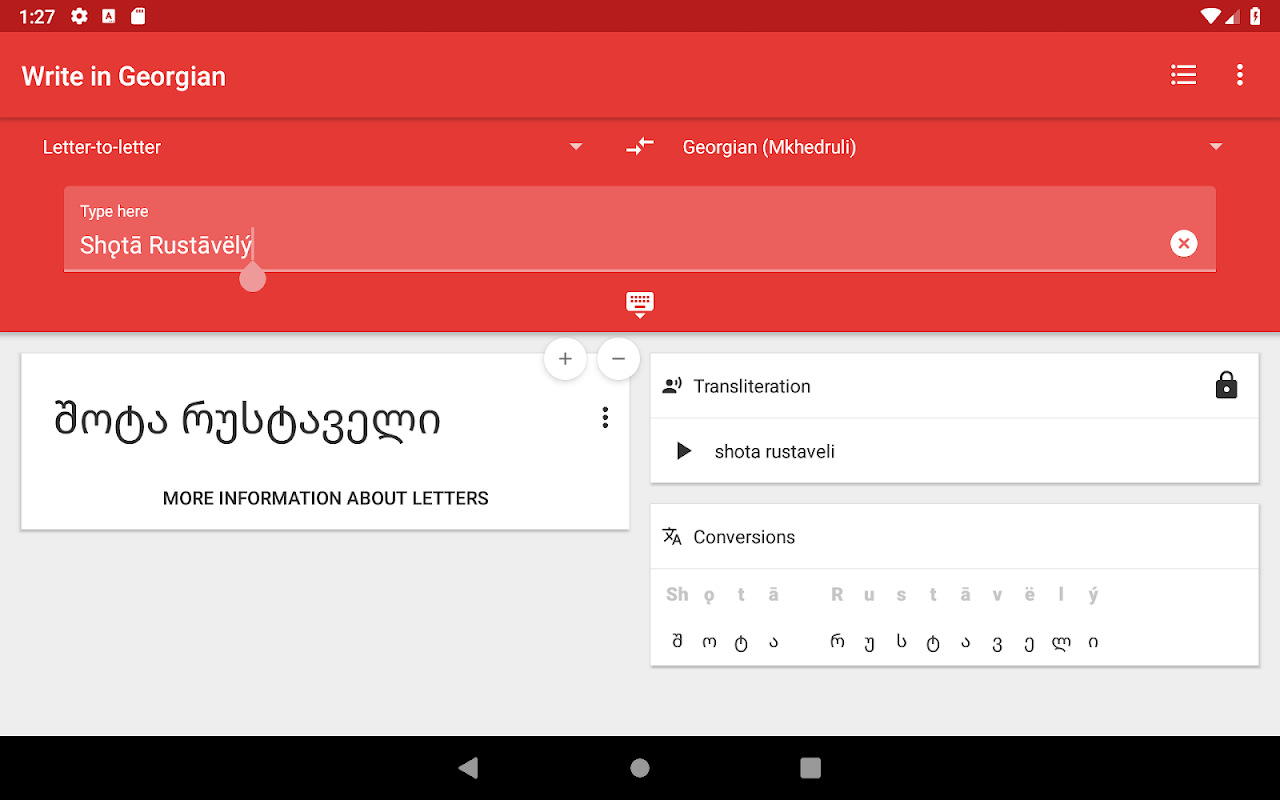Select the შ Georgian letter in Conversions

[x=677, y=642]
